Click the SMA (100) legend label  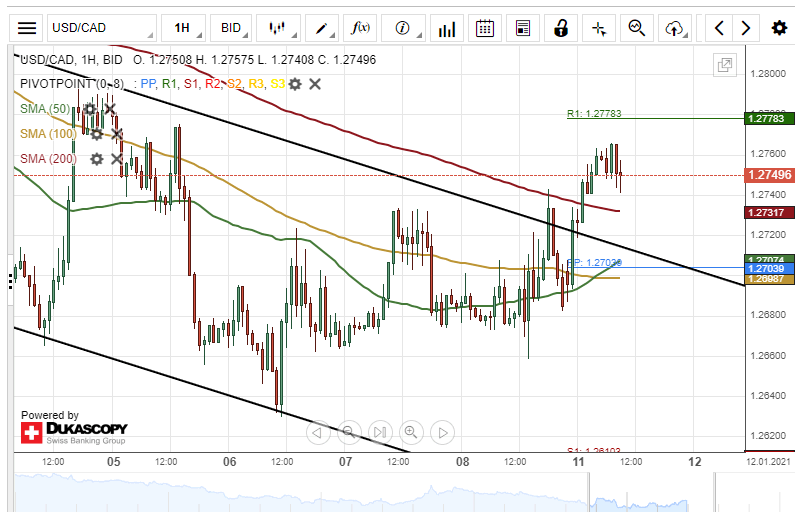(48, 134)
